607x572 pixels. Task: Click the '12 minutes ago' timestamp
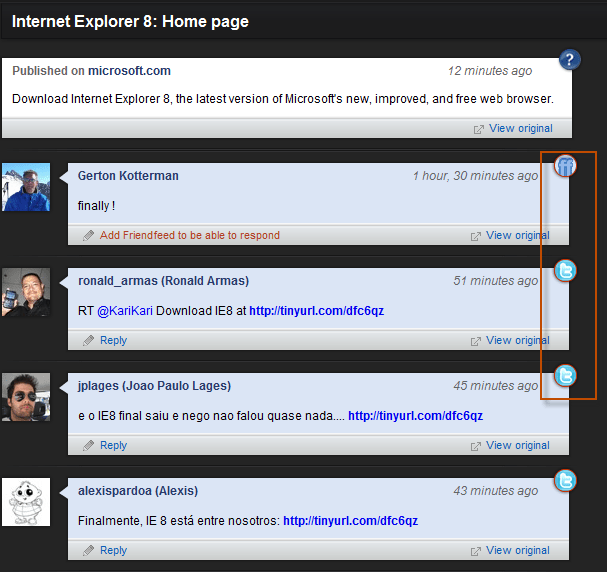tap(490, 71)
